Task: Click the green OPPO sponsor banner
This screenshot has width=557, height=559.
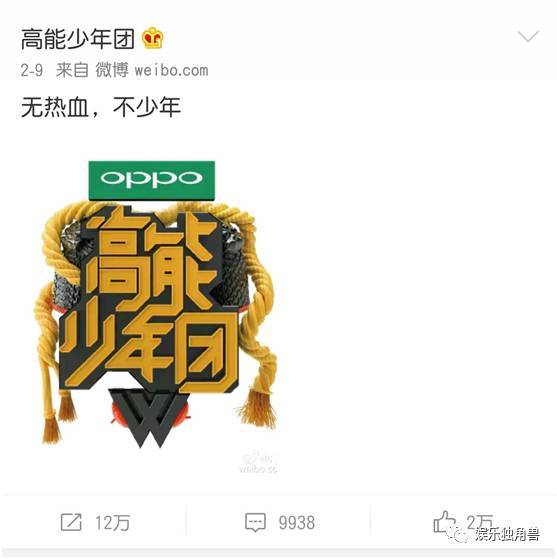Action: point(152,180)
